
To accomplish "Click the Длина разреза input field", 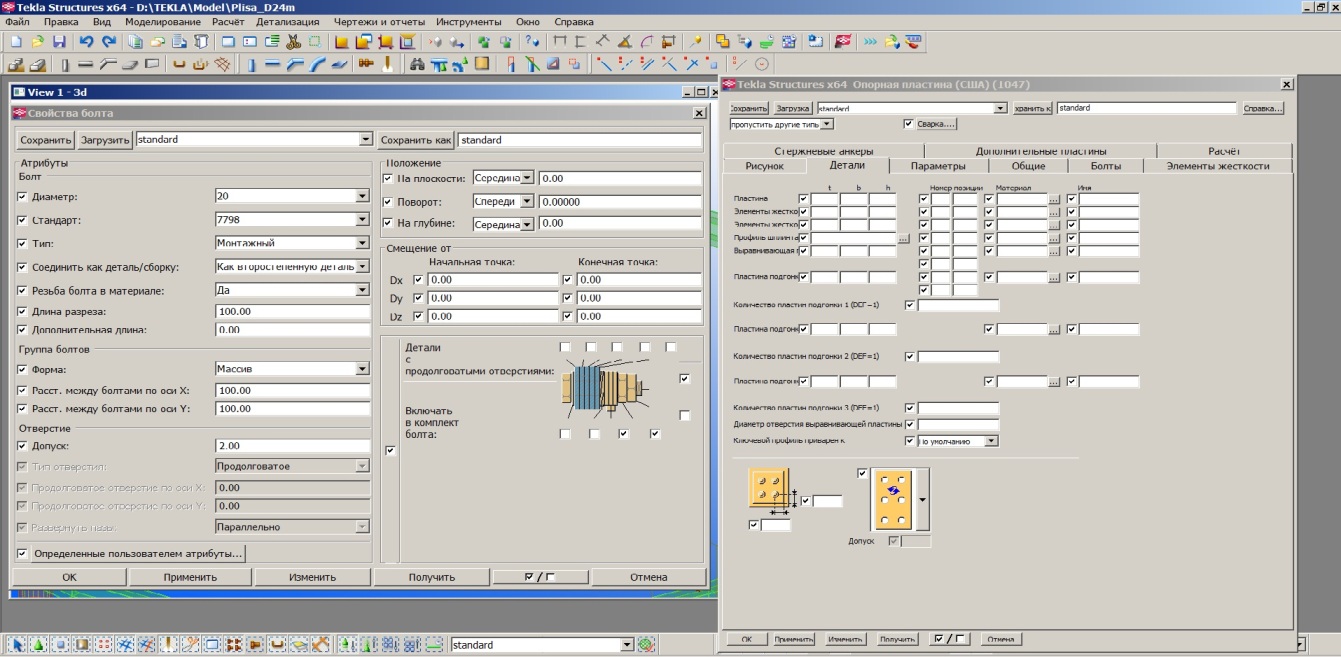I will (x=292, y=312).
